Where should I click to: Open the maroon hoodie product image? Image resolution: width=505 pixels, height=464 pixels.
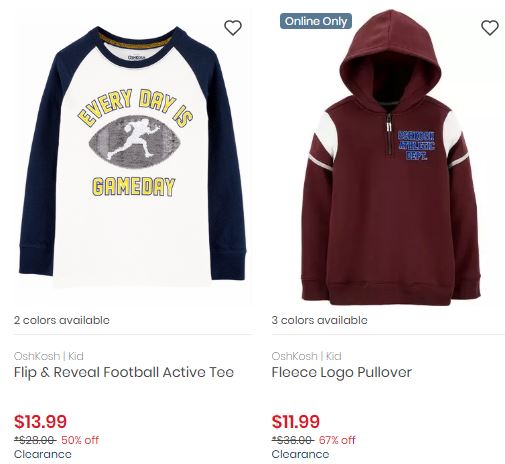[391, 157]
